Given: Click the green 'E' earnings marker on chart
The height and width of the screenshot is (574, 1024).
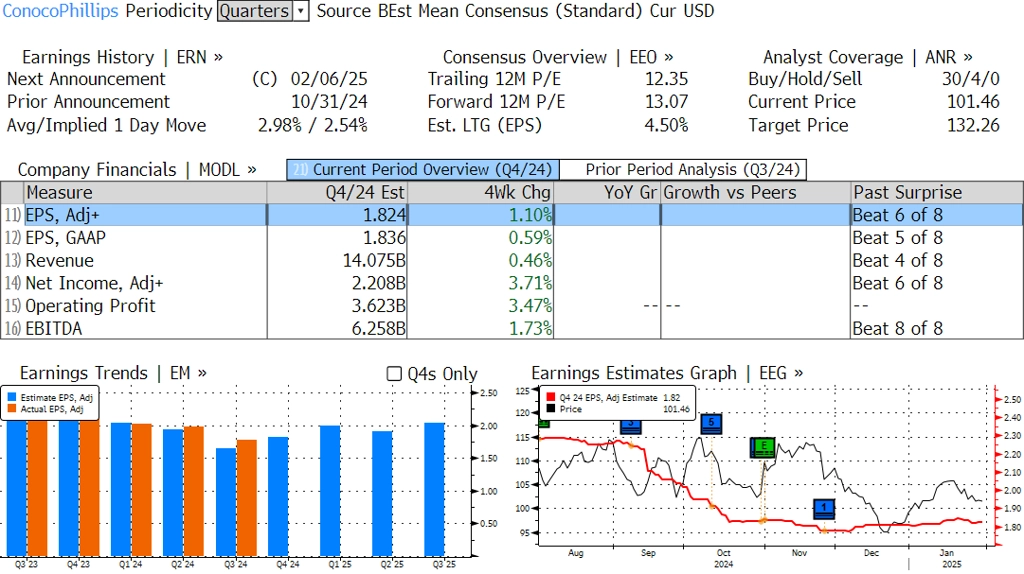Looking at the screenshot, I should 763,448.
